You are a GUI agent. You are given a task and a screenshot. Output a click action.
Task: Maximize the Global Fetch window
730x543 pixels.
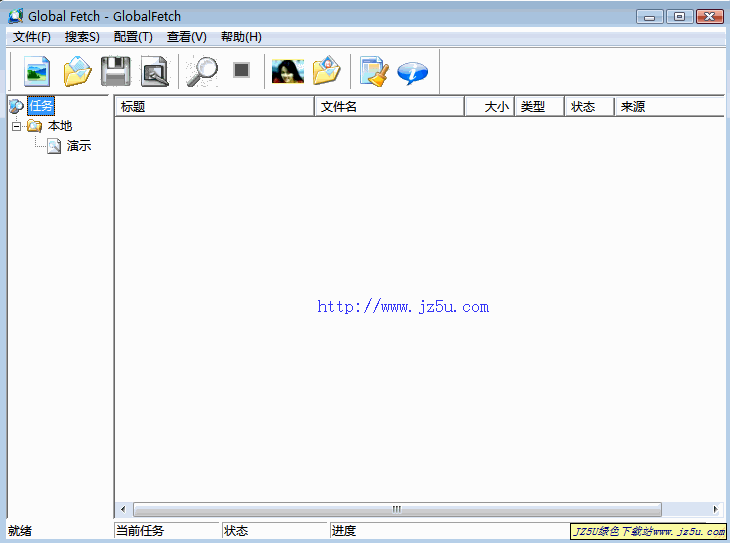pos(680,16)
